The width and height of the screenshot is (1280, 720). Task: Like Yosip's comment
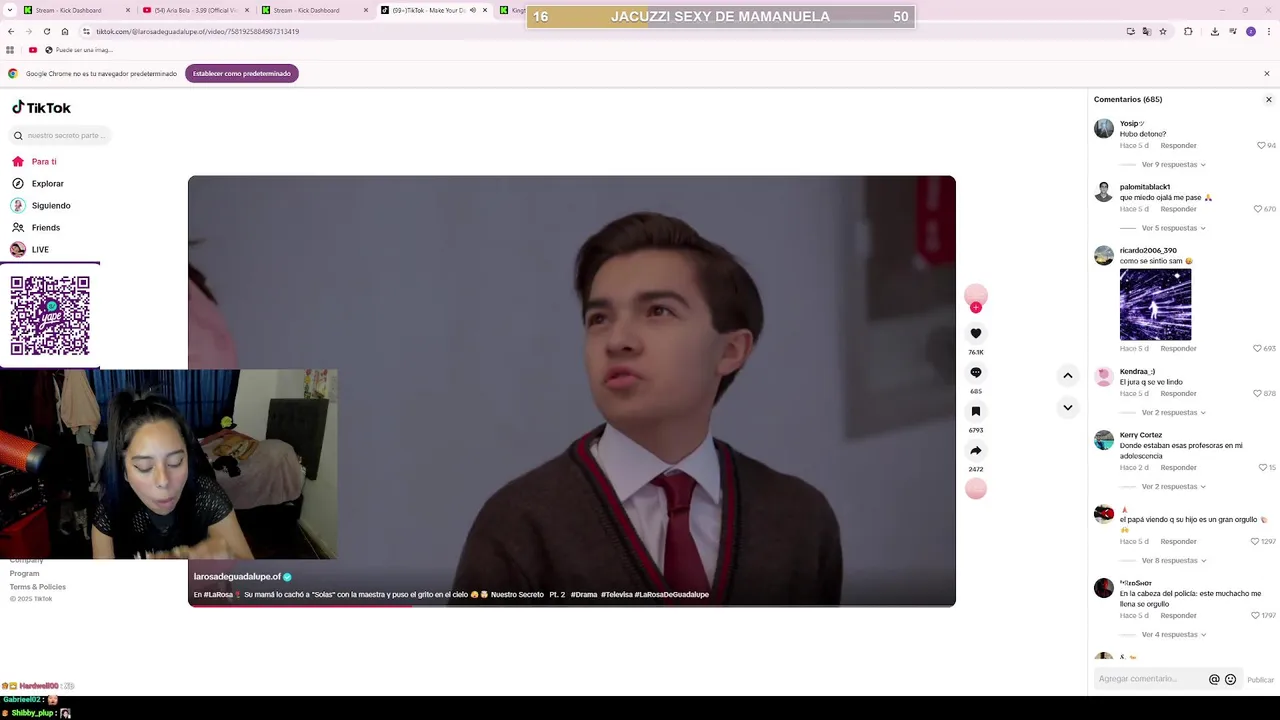(x=1261, y=145)
